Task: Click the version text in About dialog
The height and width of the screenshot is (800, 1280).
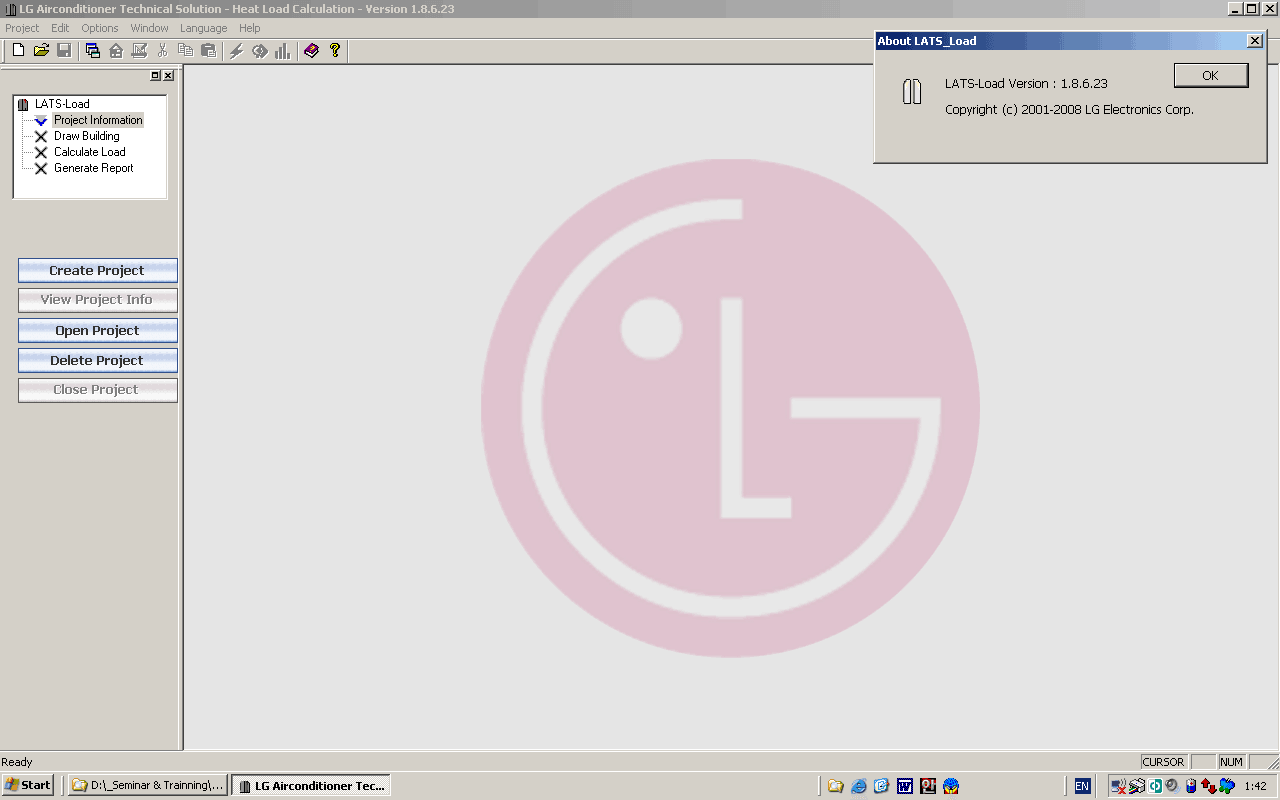Action: pyautogui.click(x=1026, y=84)
